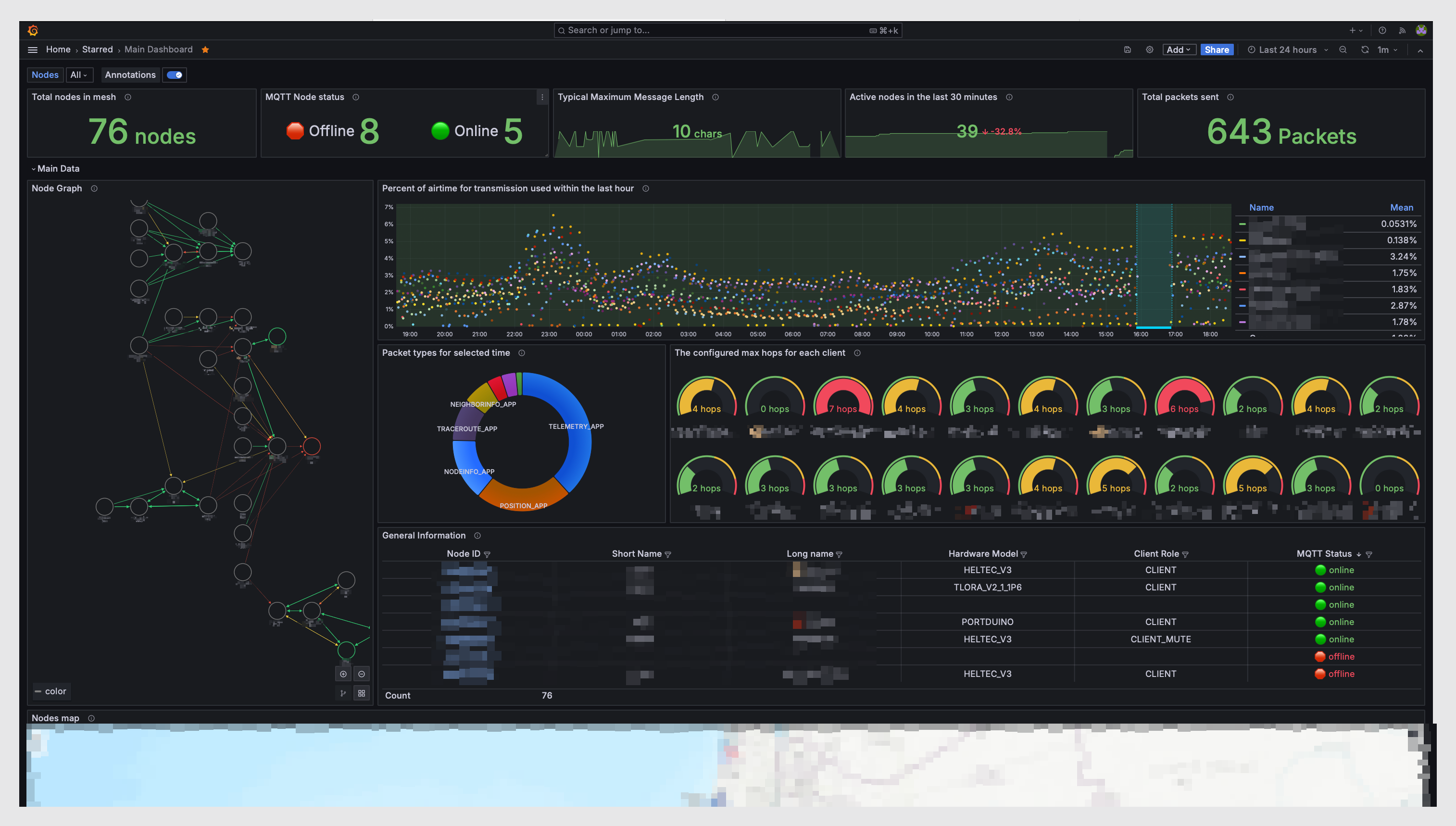The image size is (1456, 826).
Task: Show info for Nodes map panel
Action: 91,718
